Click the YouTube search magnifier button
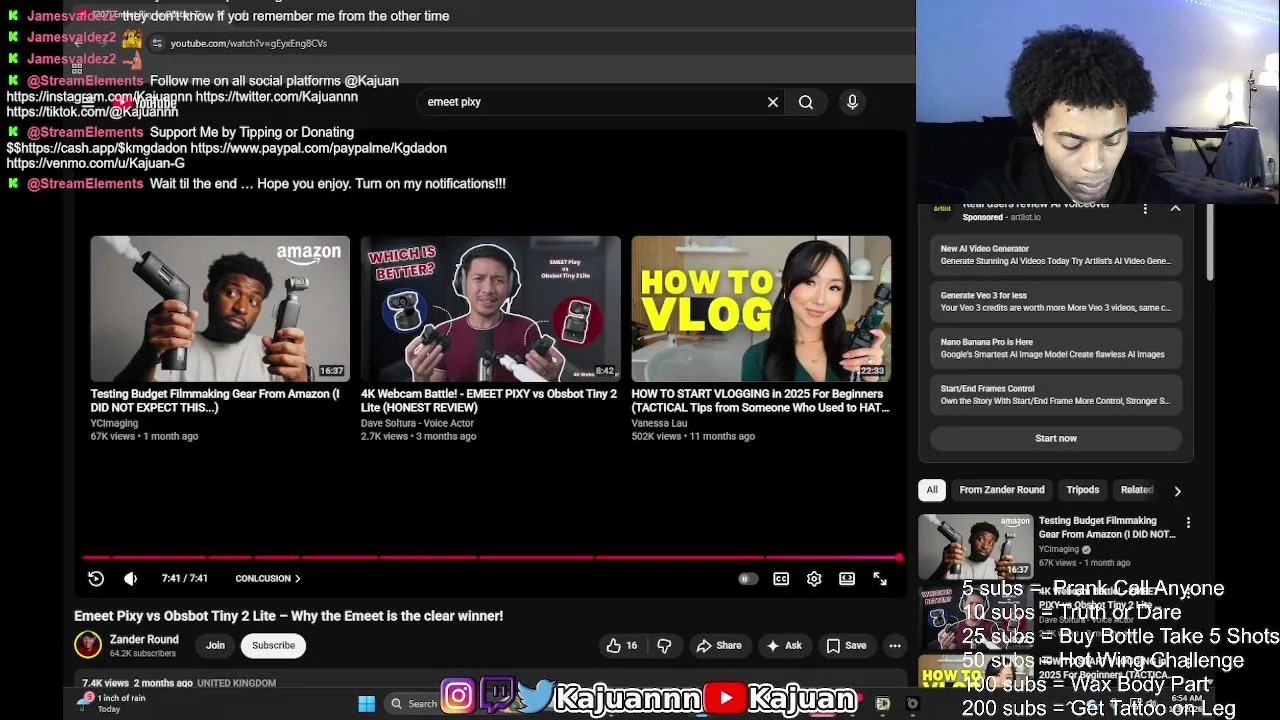This screenshot has width=1280, height=720. pyautogui.click(x=806, y=102)
